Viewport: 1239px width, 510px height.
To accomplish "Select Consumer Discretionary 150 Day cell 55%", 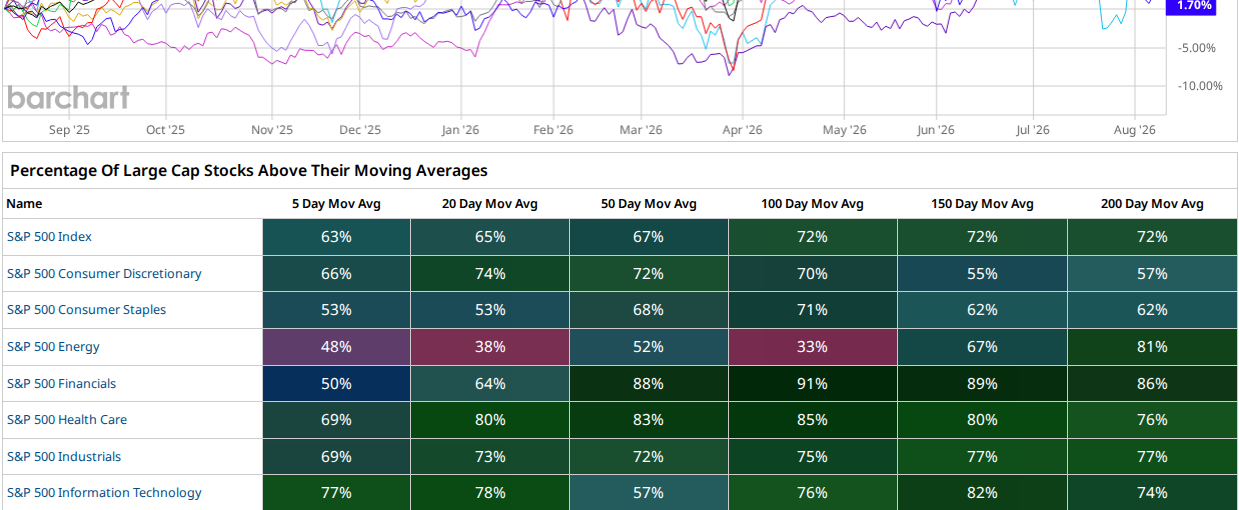I will pyautogui.click(x=982, y=273).
